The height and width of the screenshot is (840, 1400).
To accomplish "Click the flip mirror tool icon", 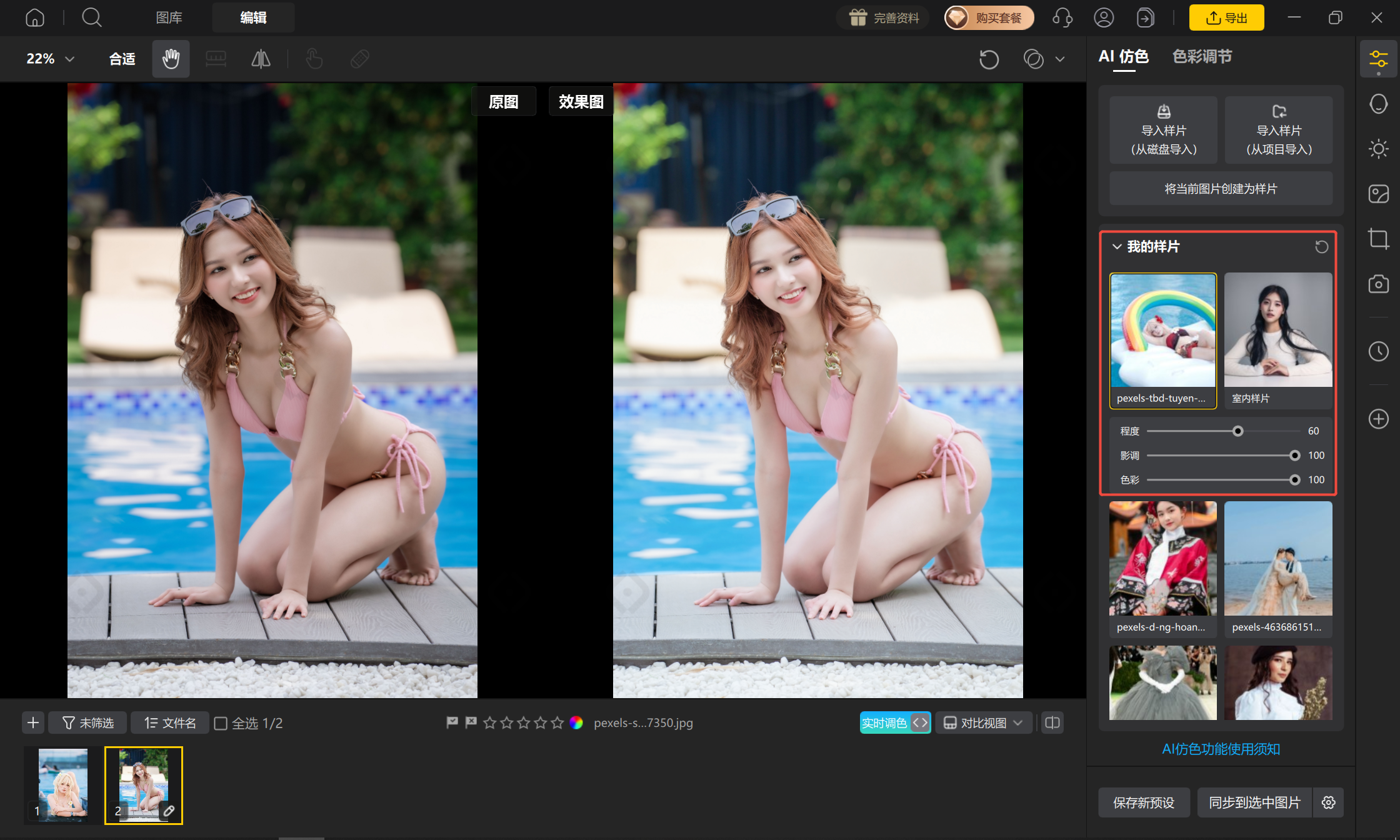I will pyautogui.click(x=261, y=59).
